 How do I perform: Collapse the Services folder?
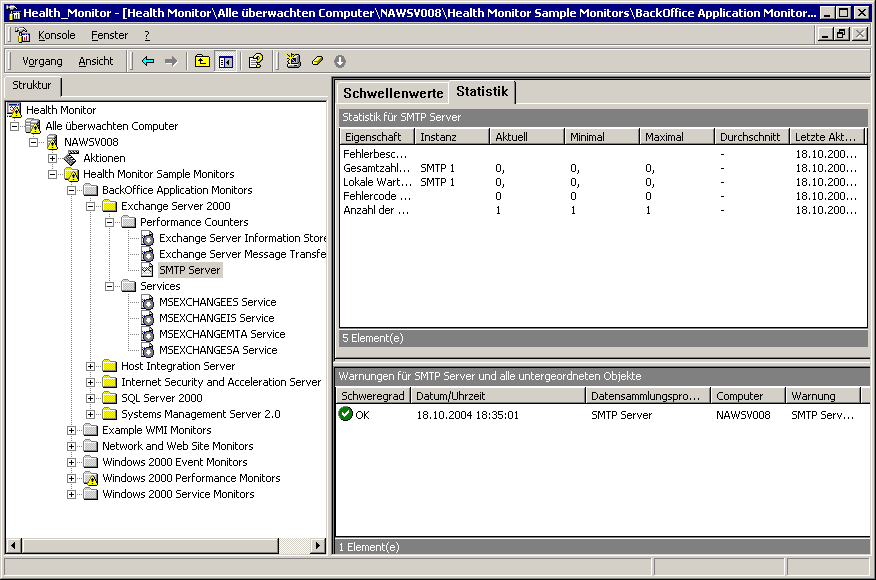[x=110, y=286]
